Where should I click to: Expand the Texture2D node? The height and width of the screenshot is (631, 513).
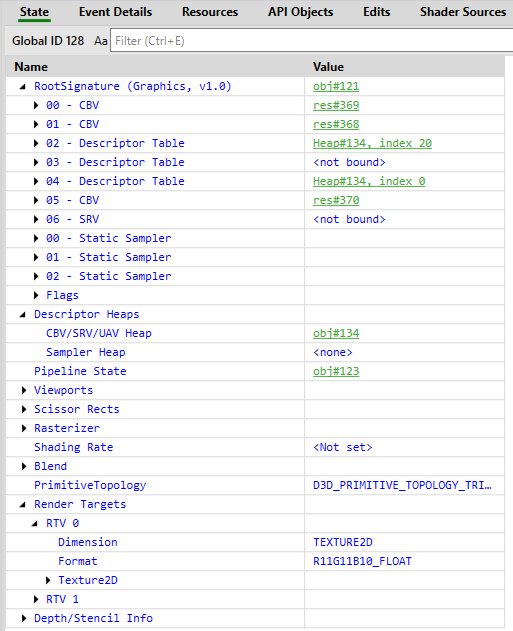(48, 580)
